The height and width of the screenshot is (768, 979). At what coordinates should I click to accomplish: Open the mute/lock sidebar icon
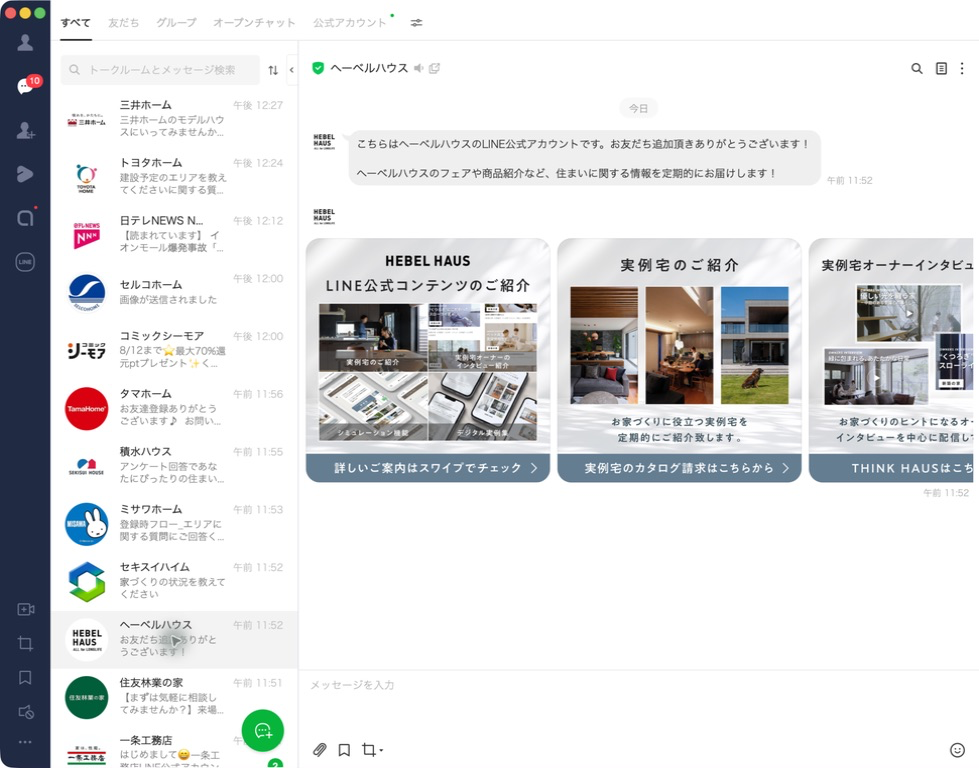[x=26, y=712]
